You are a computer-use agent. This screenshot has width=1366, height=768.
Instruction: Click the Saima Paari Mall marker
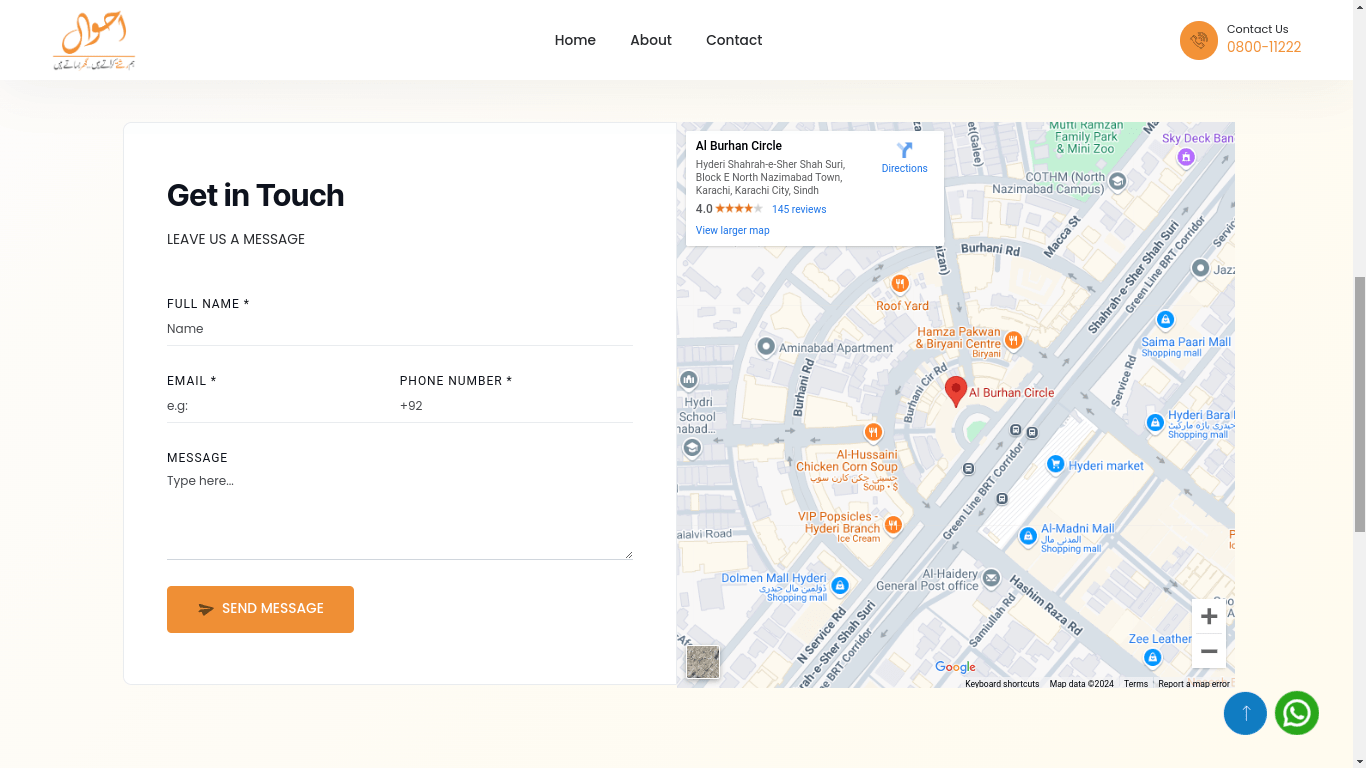pos(1165,320)
